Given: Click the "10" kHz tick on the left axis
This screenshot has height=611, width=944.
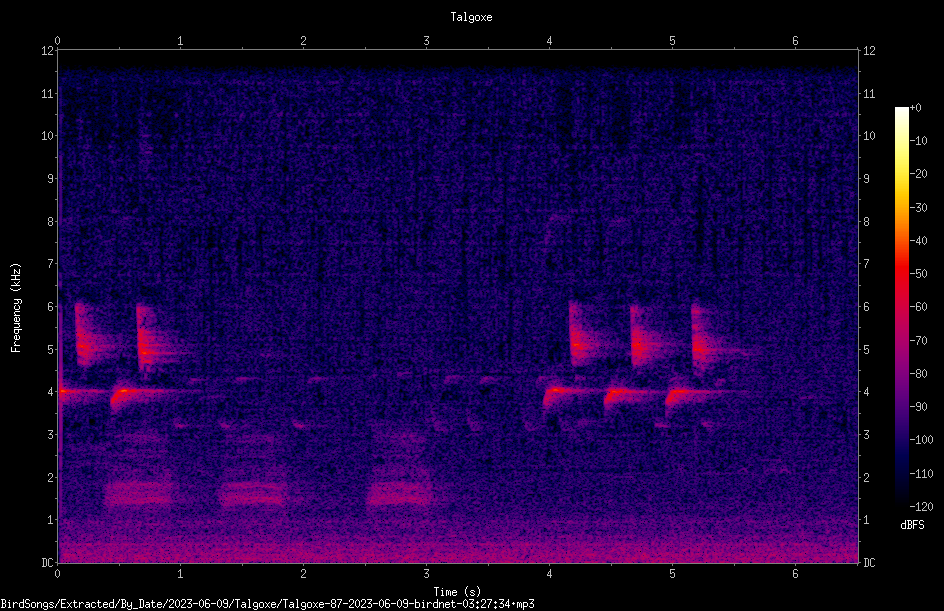Looking at the screenshot, I should [47, 136].
